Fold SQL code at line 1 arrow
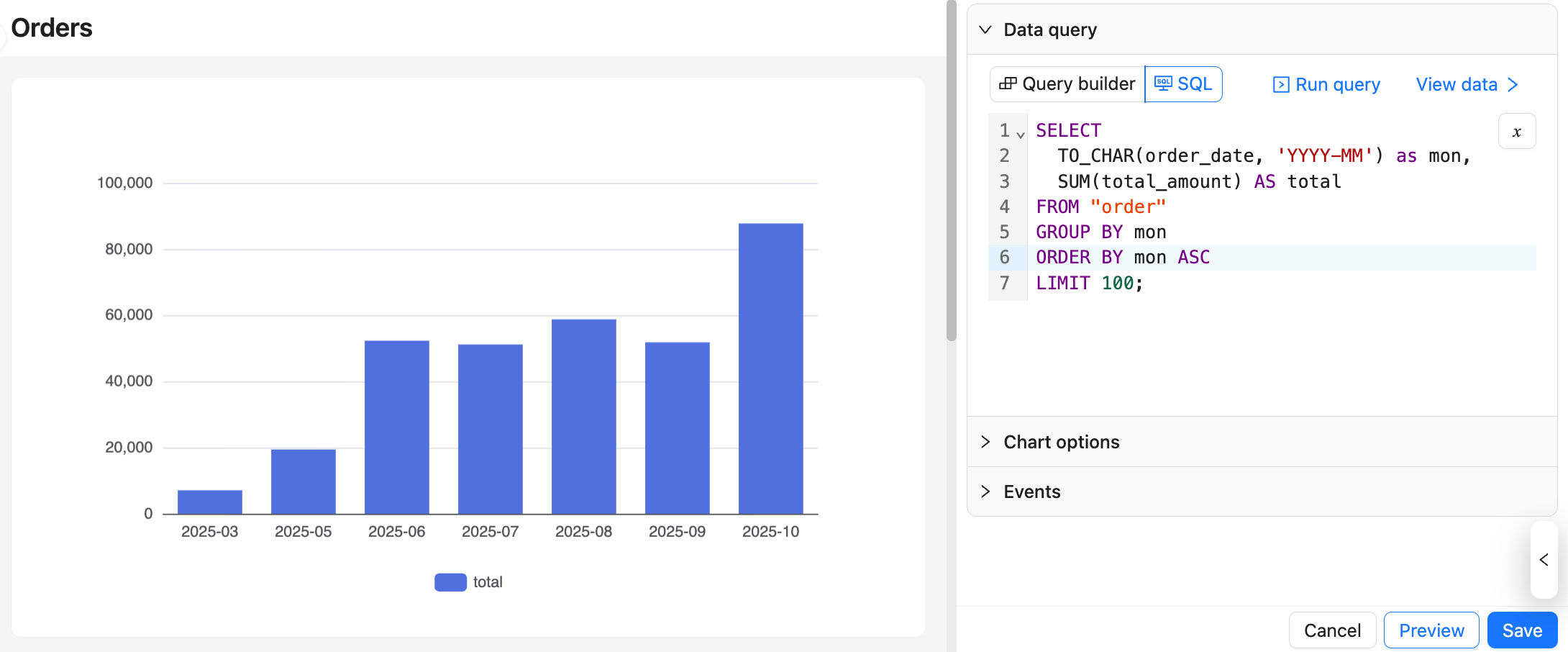The image size is (1568, 652). click(x=1021, y=135)
